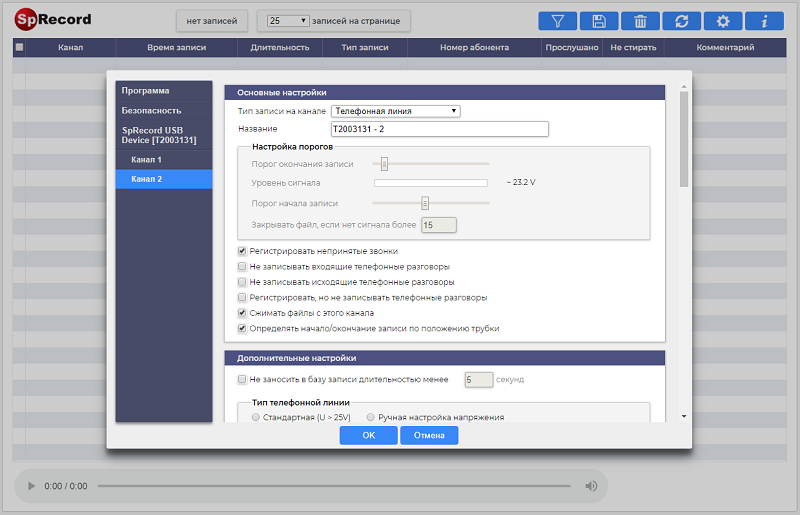
Task: Click the 'Канал' column header
Action: 70,47
